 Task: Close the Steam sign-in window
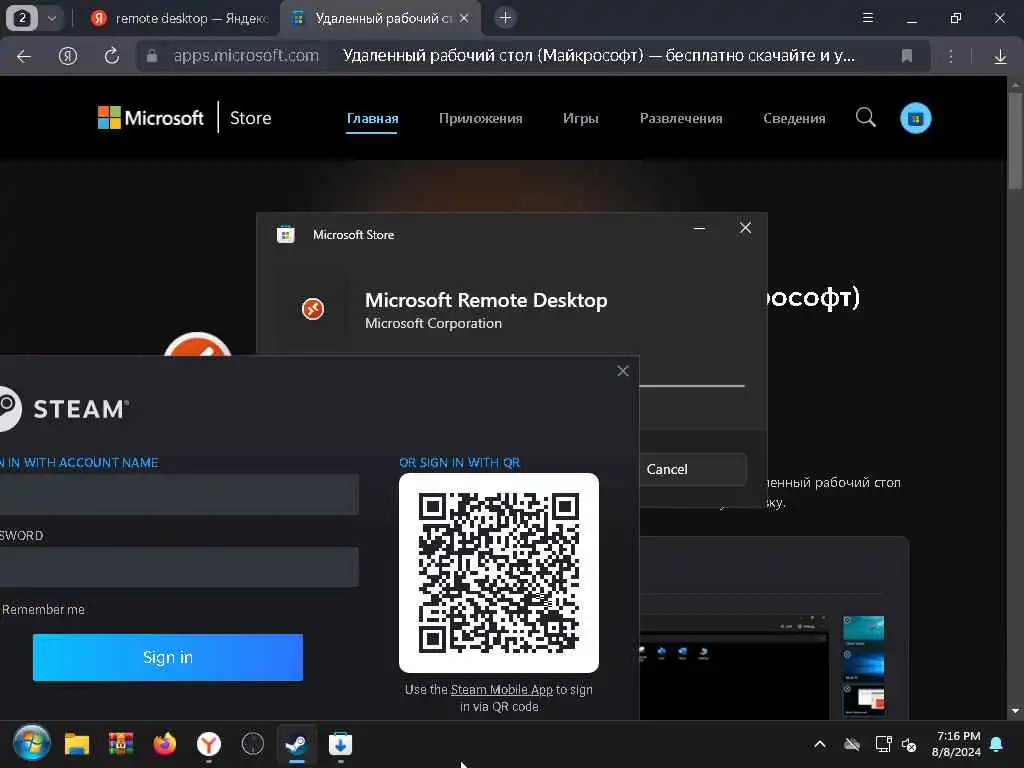[x=623, y=371]
